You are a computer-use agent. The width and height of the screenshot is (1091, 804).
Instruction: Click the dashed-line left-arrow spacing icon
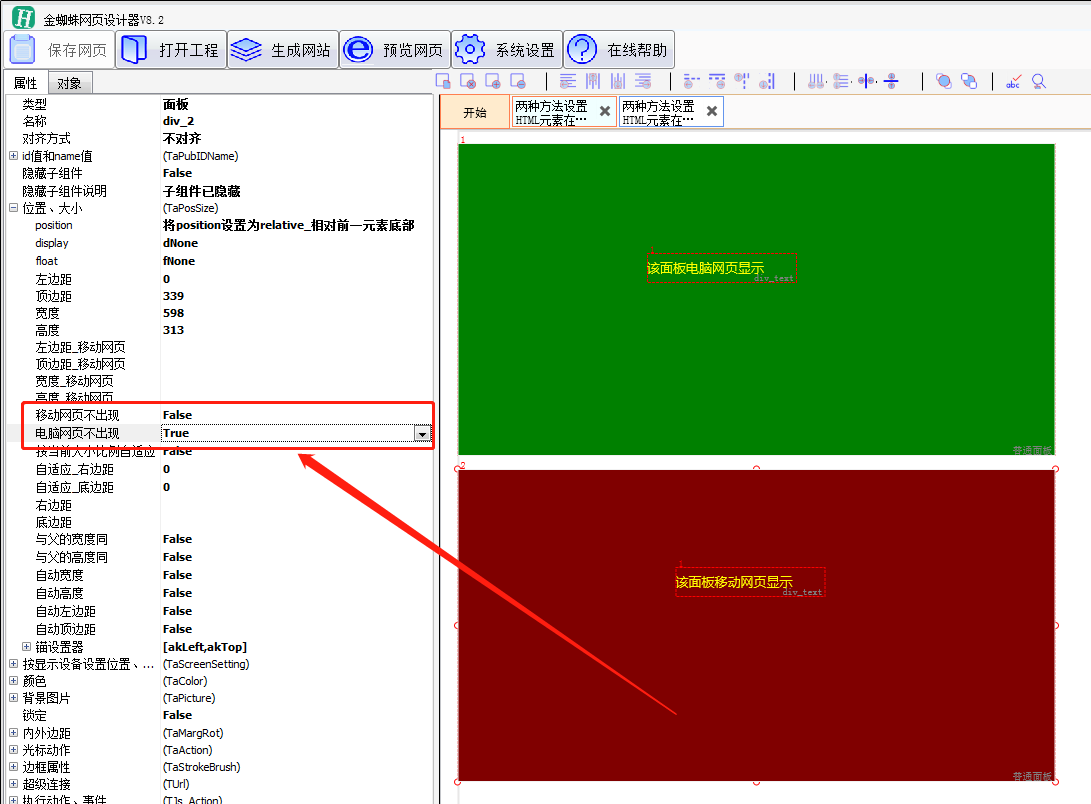click(691, 81)
